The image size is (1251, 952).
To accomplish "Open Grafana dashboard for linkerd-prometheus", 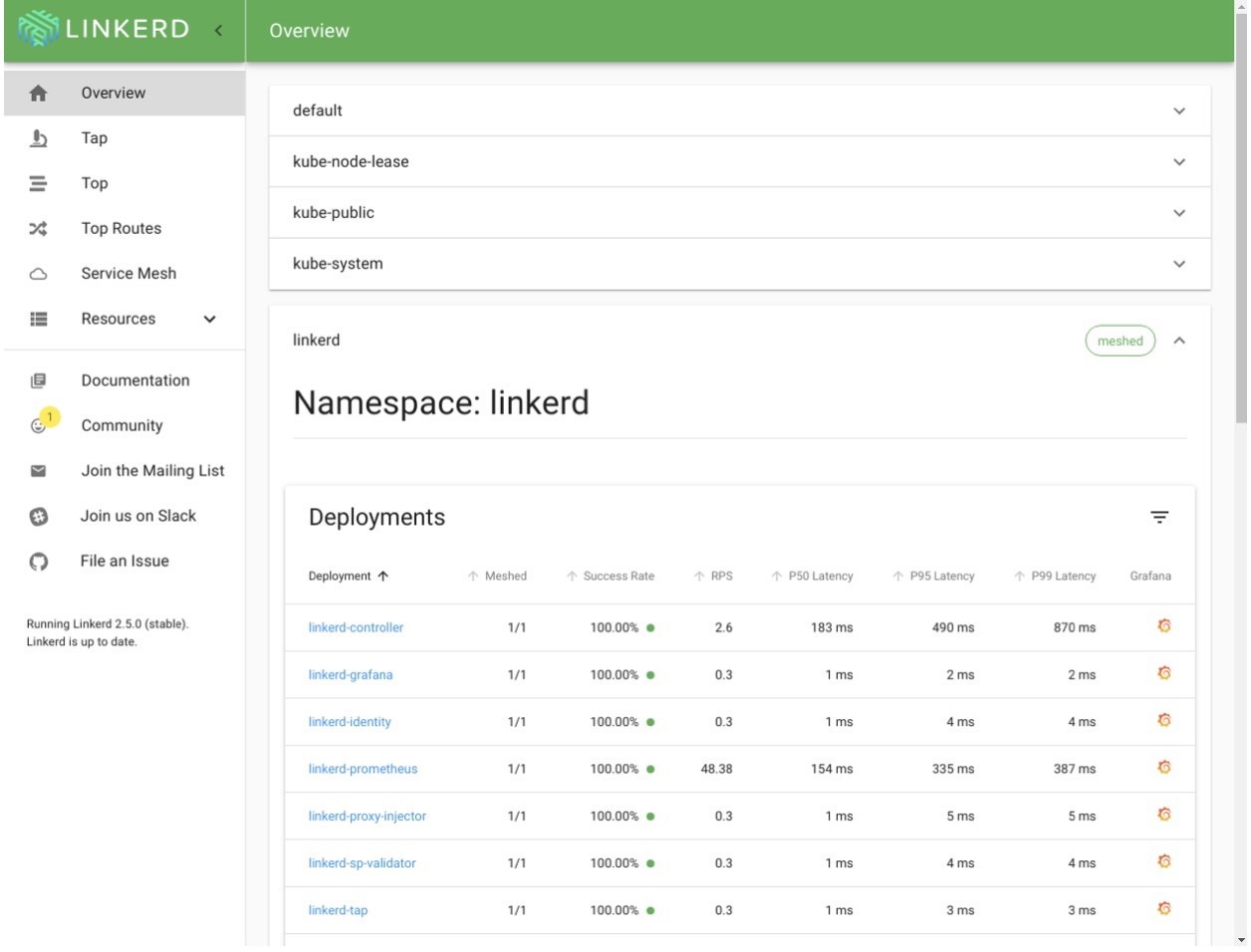I will pyautogui.click(x=1163, y=767).
